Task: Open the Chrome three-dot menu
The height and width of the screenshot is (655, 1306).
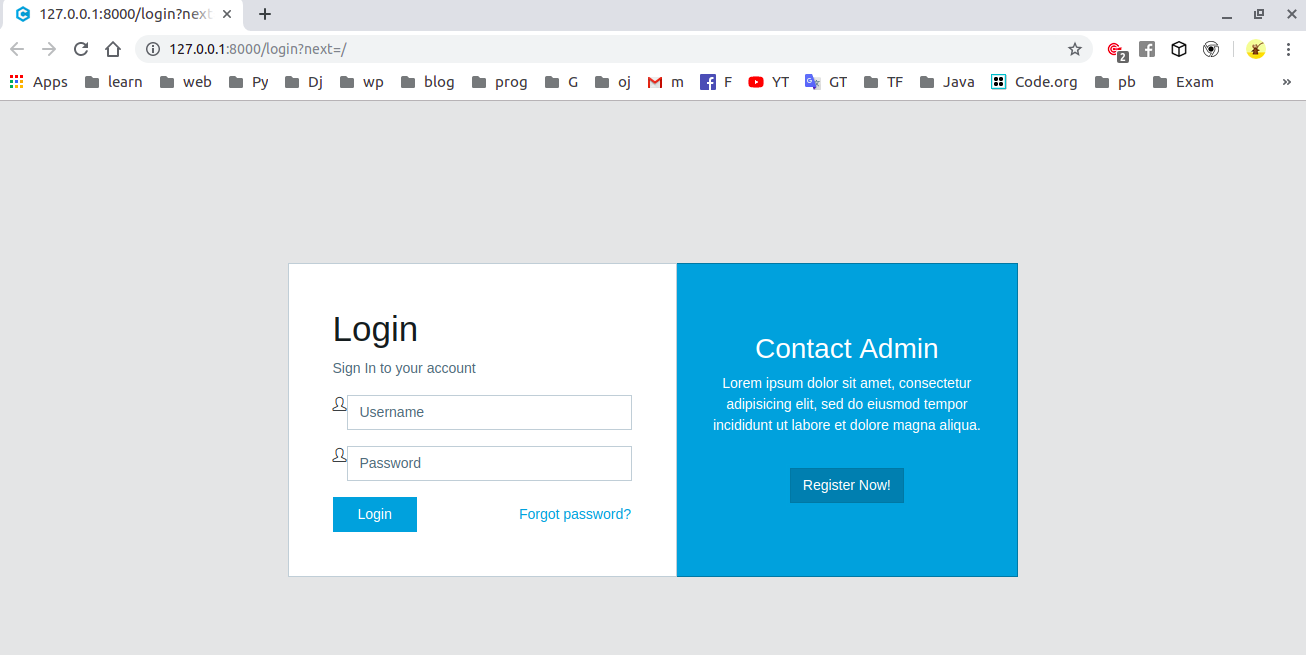Action: click(1288, 49)
